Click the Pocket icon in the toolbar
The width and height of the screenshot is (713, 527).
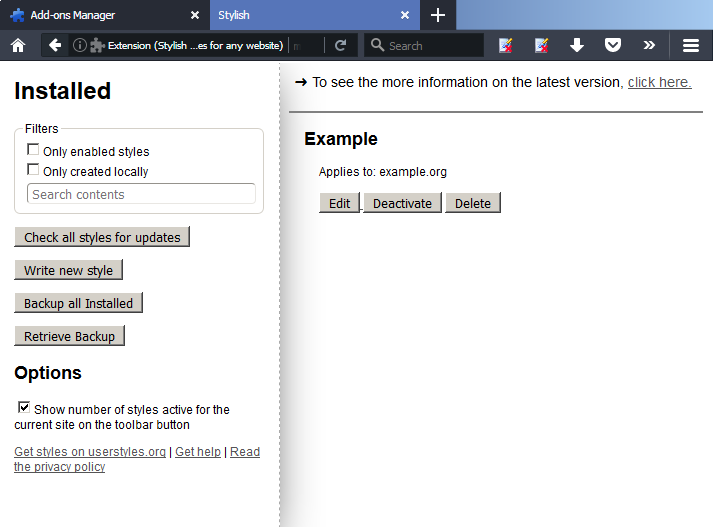612,45
